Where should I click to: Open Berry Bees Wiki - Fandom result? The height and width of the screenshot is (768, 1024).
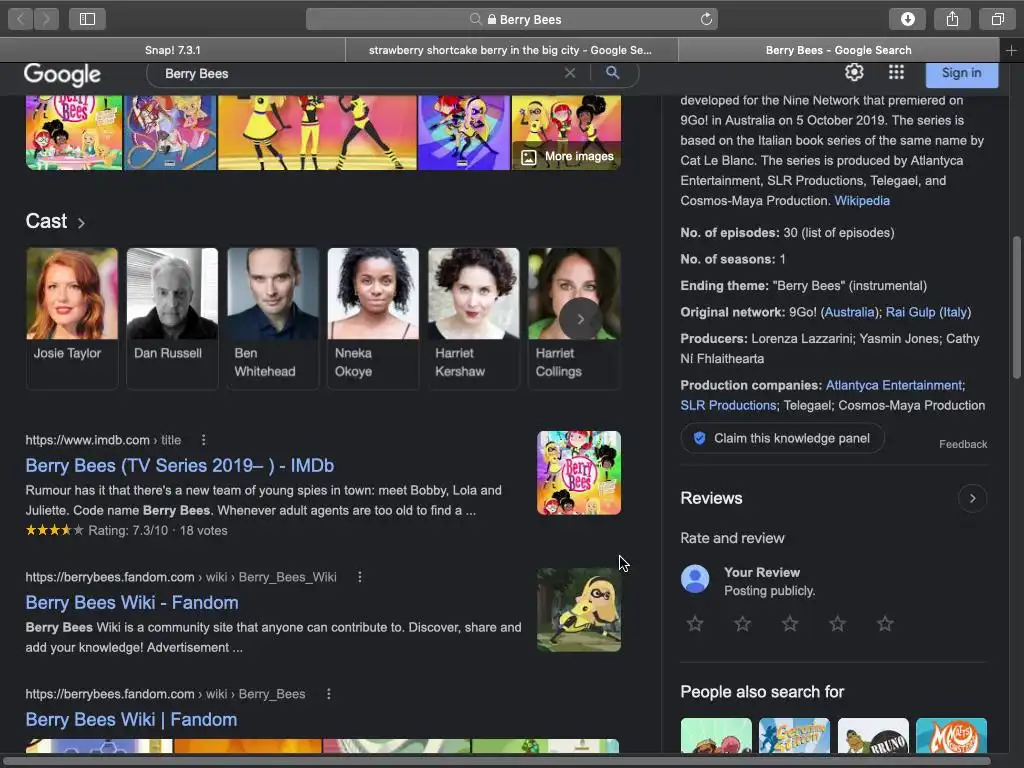tap(132, 603)
